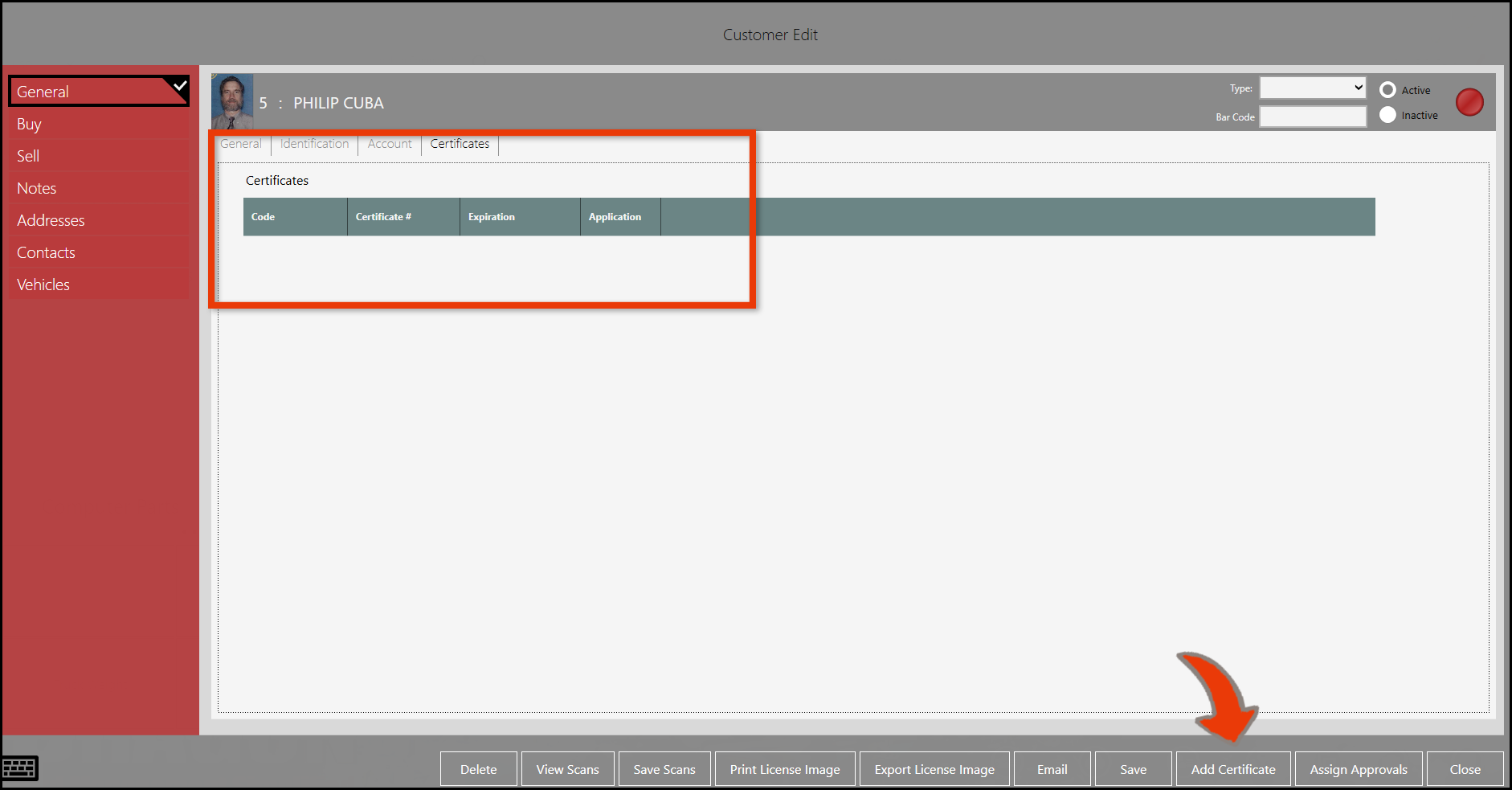Open the Vehicles section in sidebar
Viewport: 1512px width, 790px height.
(x=43, y=284)
